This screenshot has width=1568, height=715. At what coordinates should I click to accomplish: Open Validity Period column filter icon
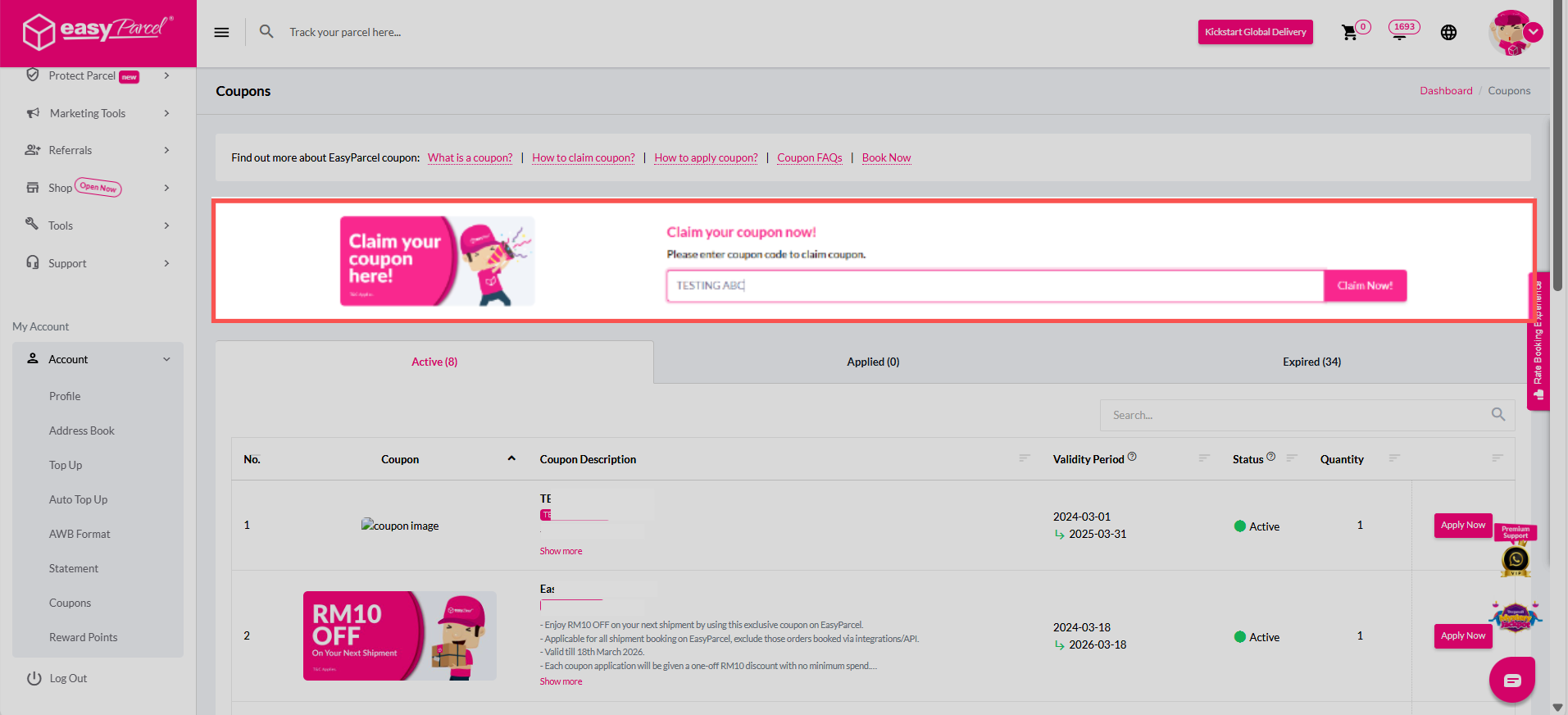[1204, 458]
